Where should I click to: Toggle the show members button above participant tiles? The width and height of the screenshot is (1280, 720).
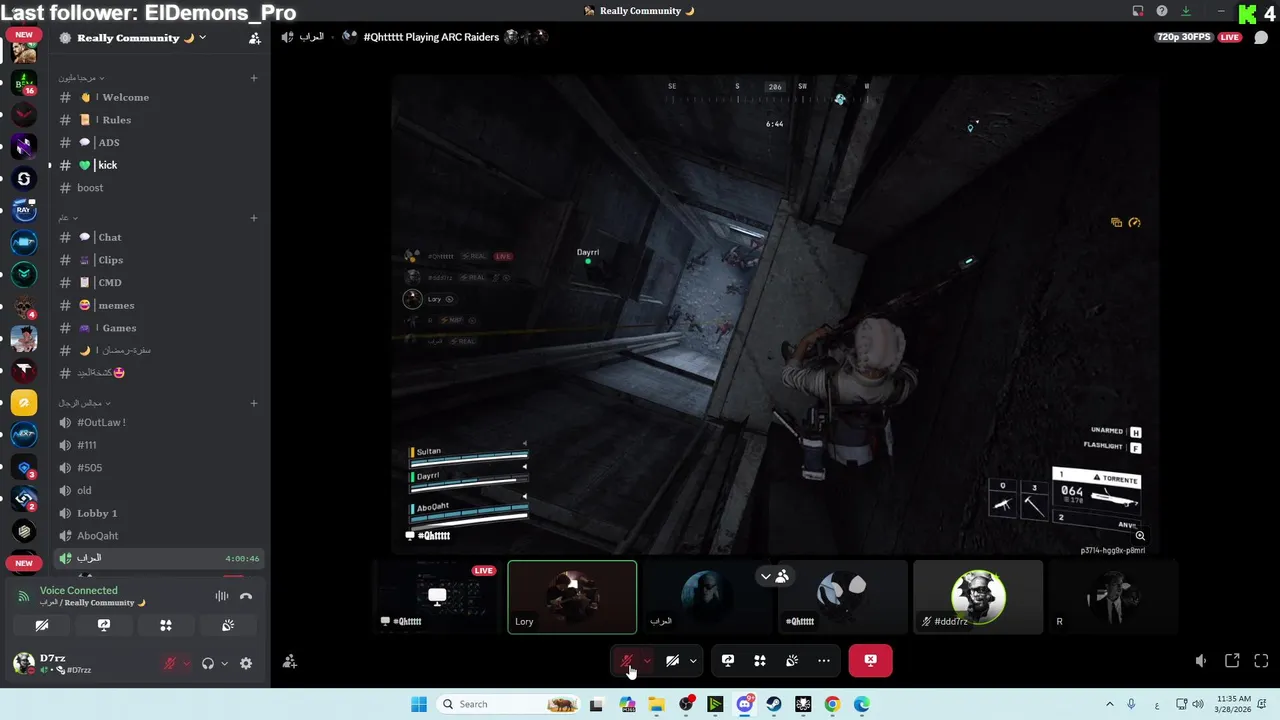(774, 576)
